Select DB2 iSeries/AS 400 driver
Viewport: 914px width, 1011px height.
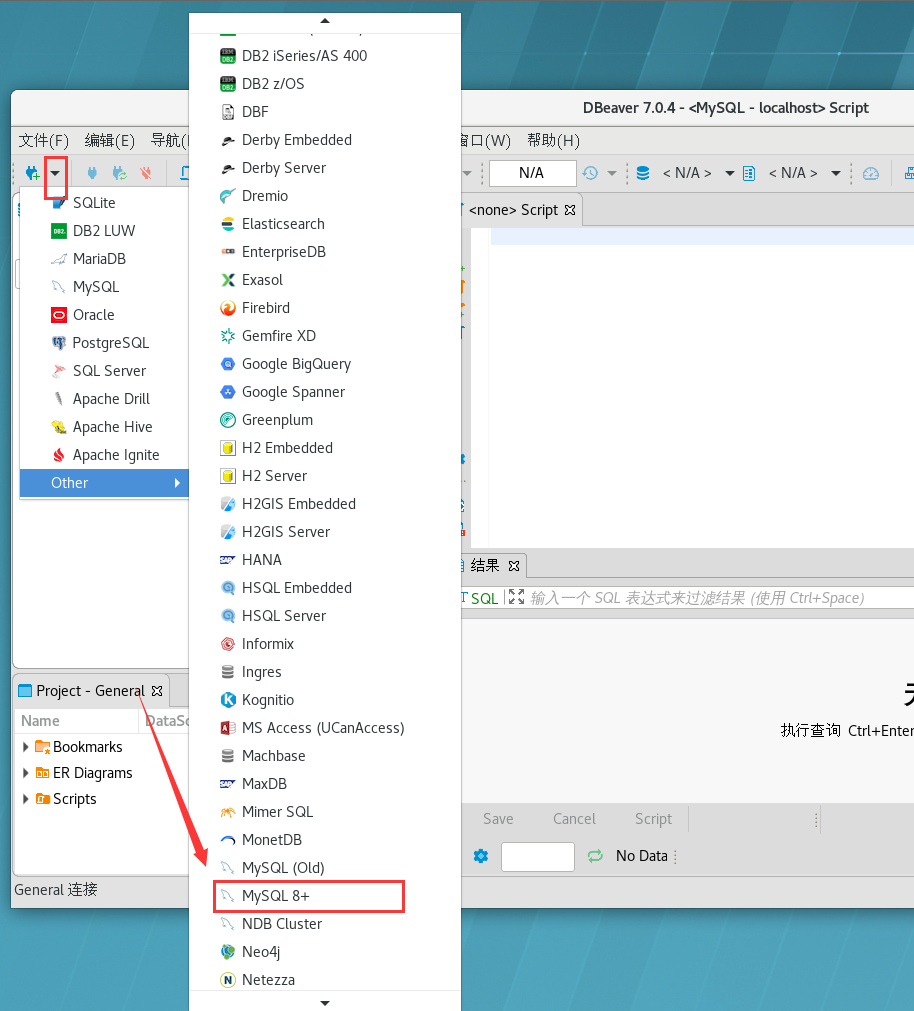click(325, 56)
